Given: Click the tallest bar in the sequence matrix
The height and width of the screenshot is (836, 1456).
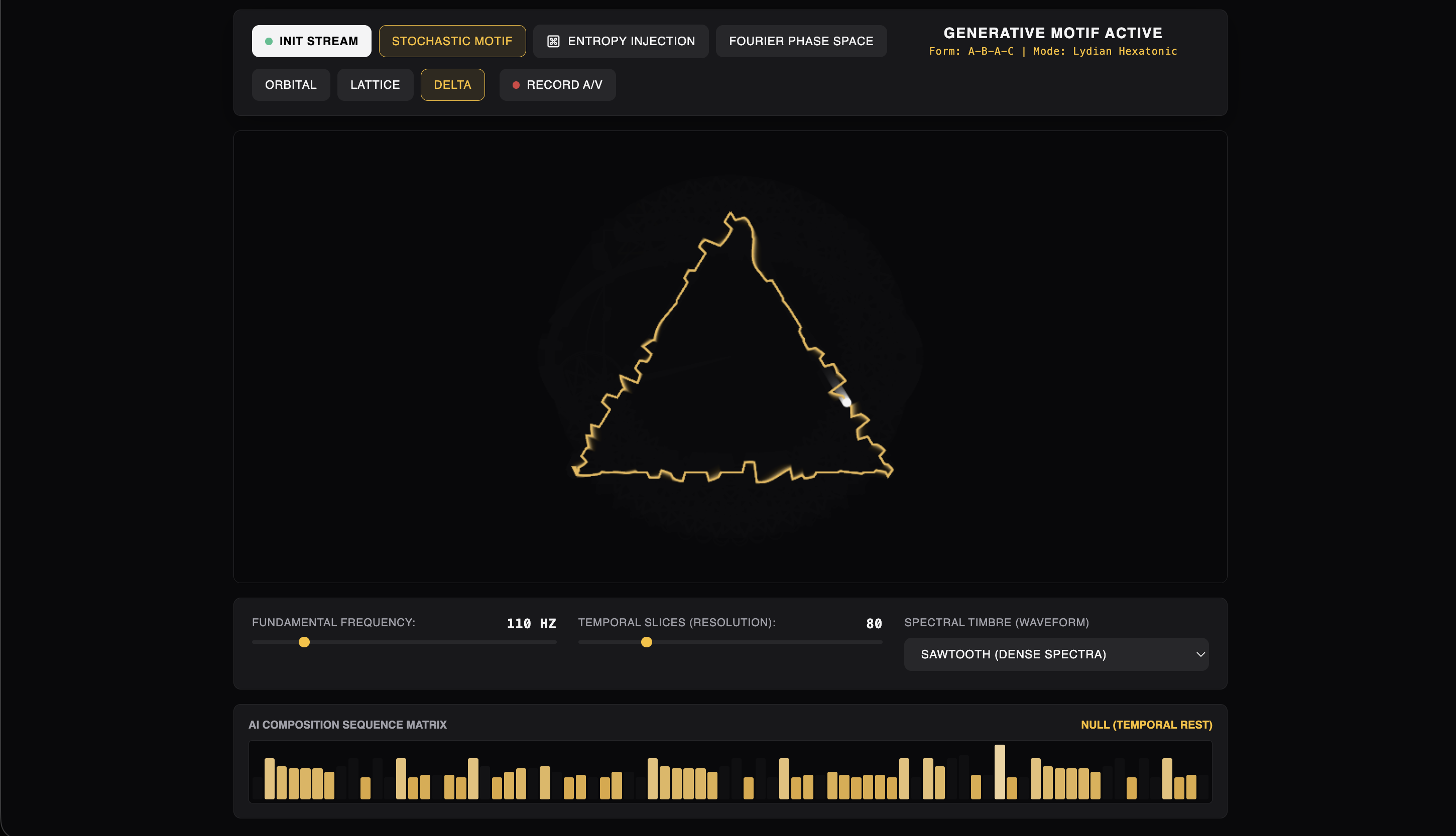Looking at the screenshot, I should click(1000, 772).
